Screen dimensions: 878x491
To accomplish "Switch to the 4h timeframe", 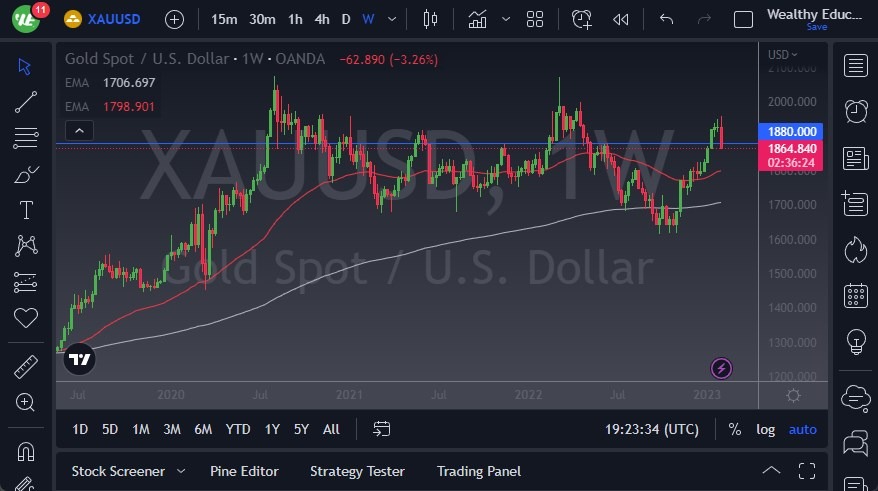I will [321, 19].
